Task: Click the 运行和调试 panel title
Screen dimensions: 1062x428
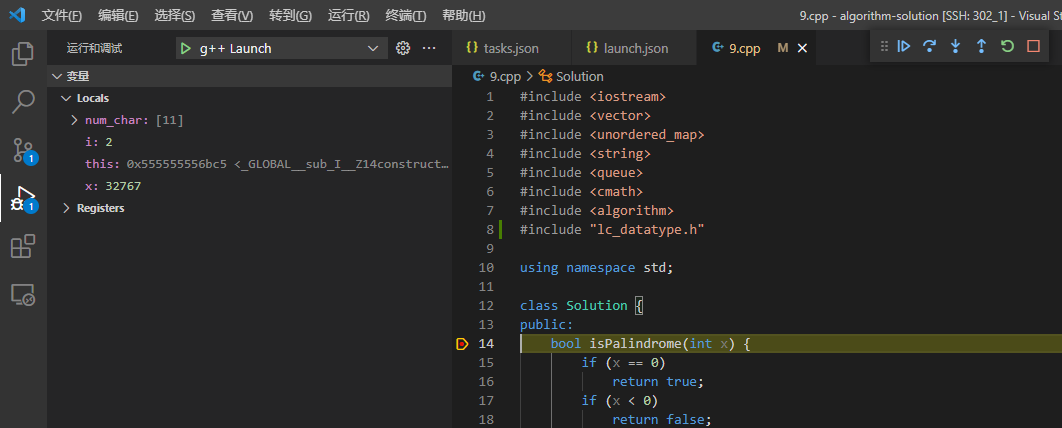Action: click(95, 48)
